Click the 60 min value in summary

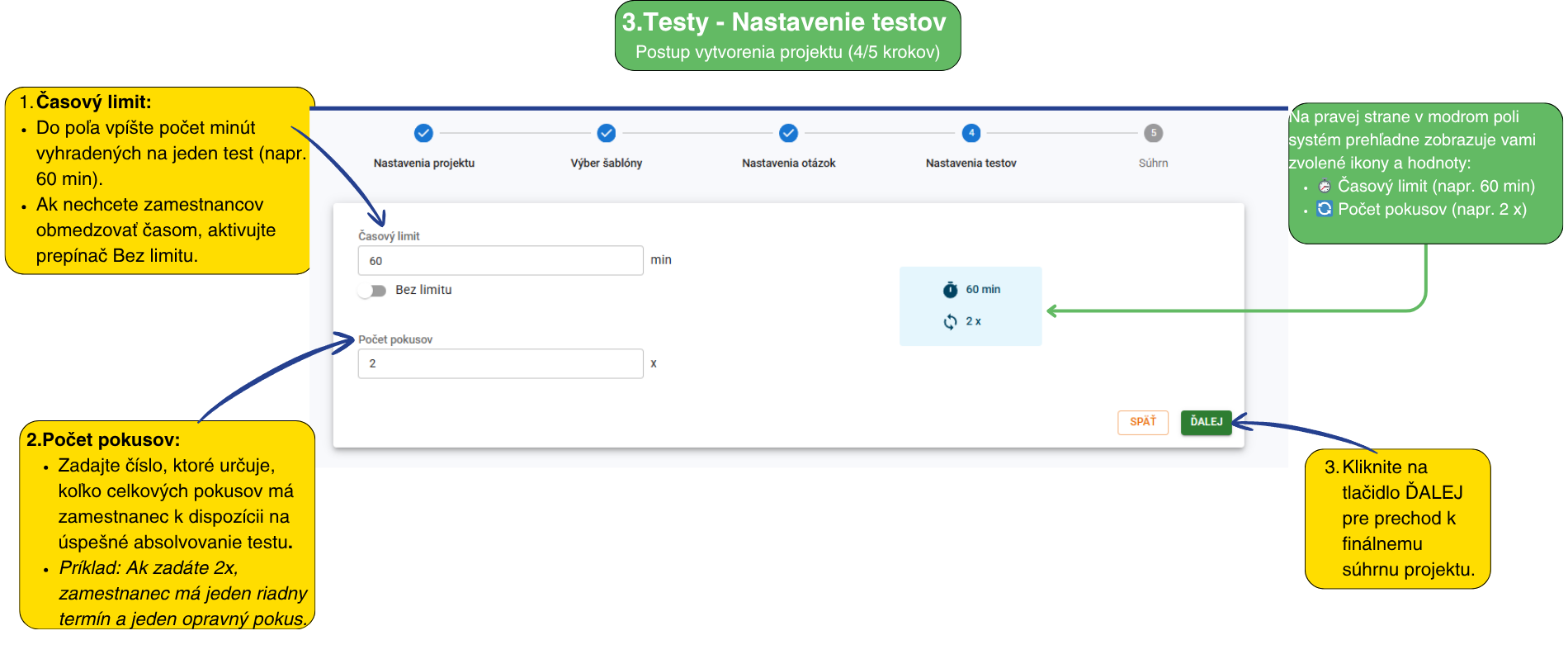(983, 290)
